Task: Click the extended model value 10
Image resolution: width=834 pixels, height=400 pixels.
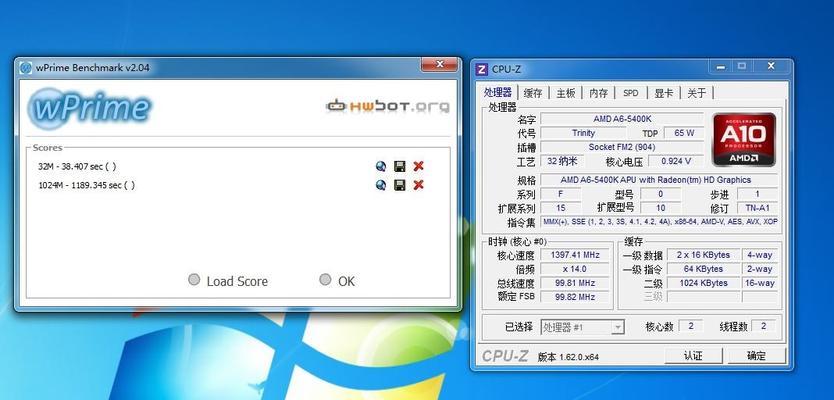Action: click(661, 208)
